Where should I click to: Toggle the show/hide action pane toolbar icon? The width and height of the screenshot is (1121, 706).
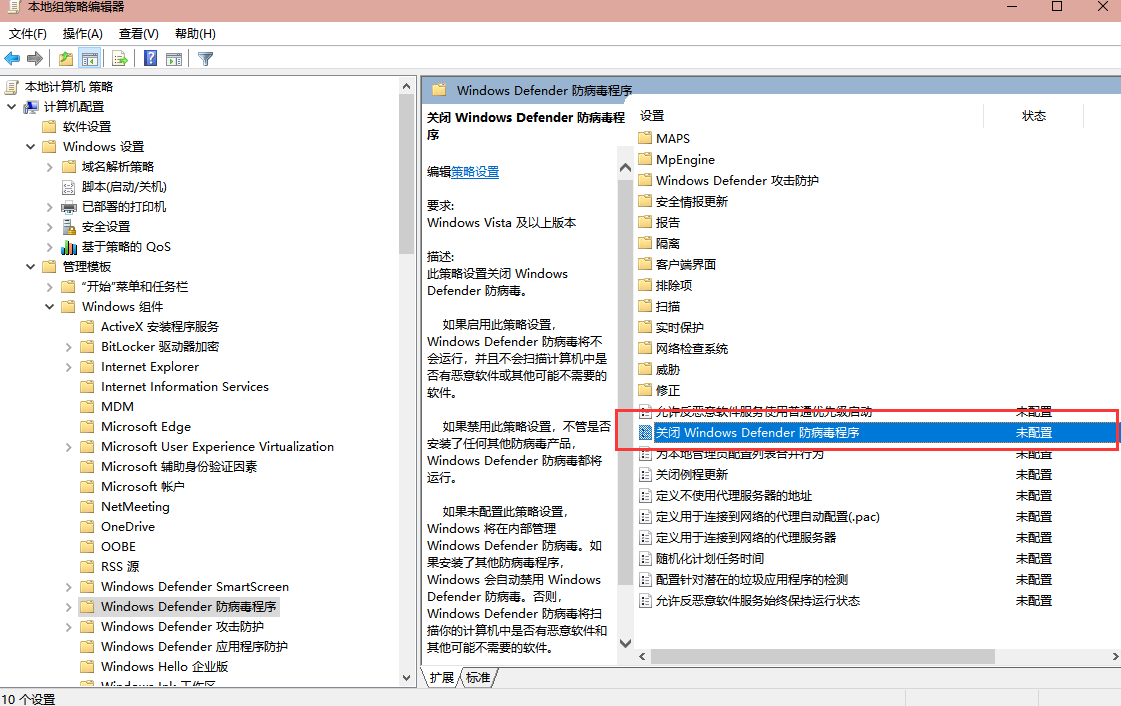click(x=174, y=59)
